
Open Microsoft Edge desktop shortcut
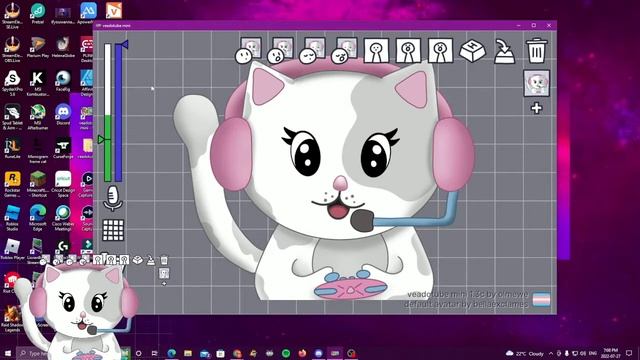(38, 218)
